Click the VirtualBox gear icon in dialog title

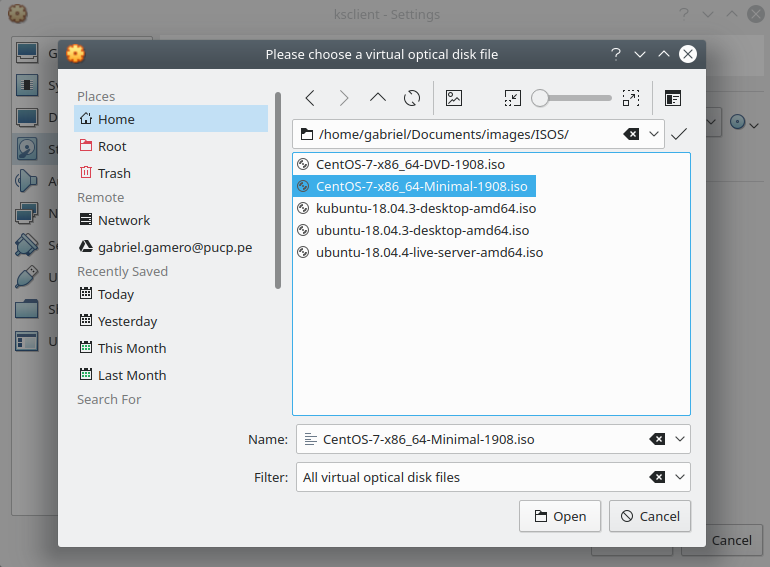75,54
